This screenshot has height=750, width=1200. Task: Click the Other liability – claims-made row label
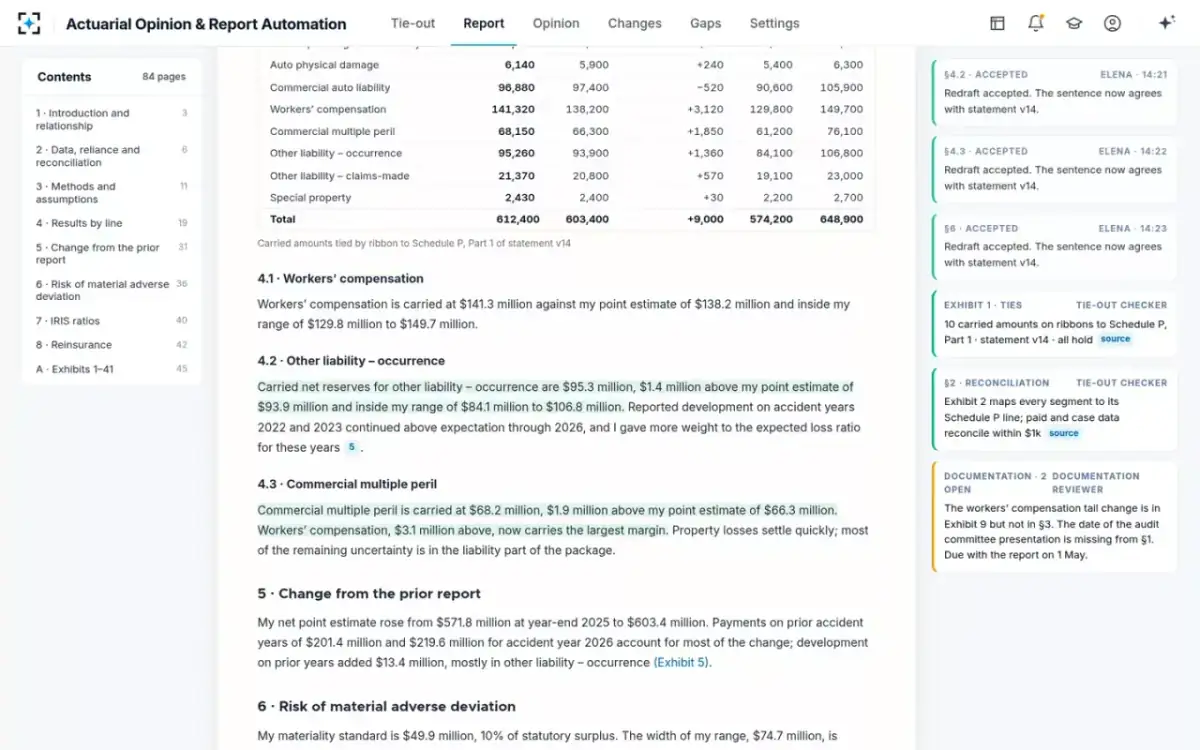(339, 175)
